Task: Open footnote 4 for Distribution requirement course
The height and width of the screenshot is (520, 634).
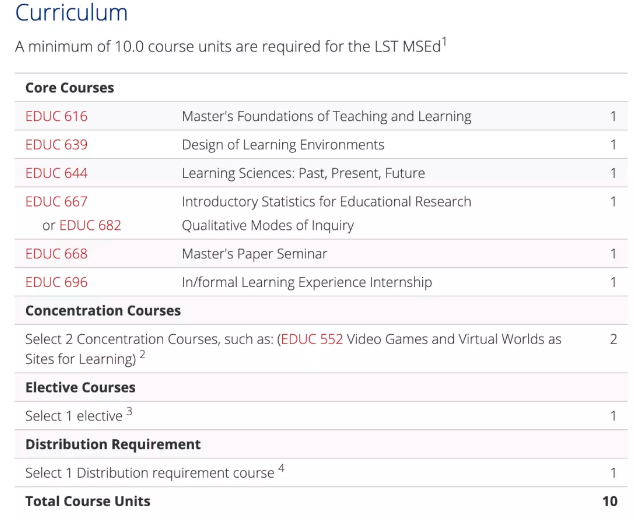Action: tap(281, 468)
